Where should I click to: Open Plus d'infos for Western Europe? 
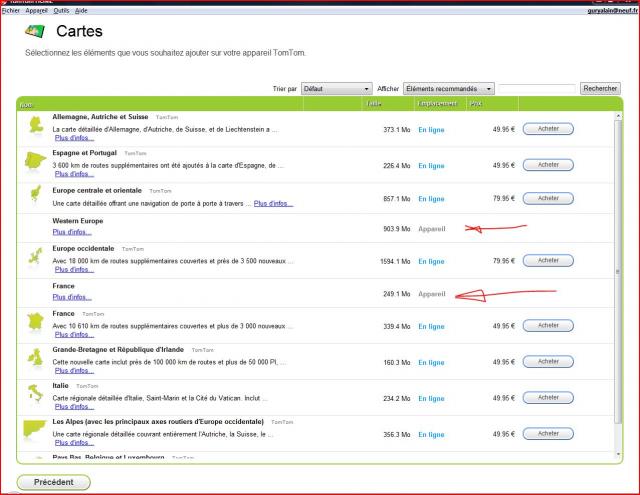click(72, 232)
